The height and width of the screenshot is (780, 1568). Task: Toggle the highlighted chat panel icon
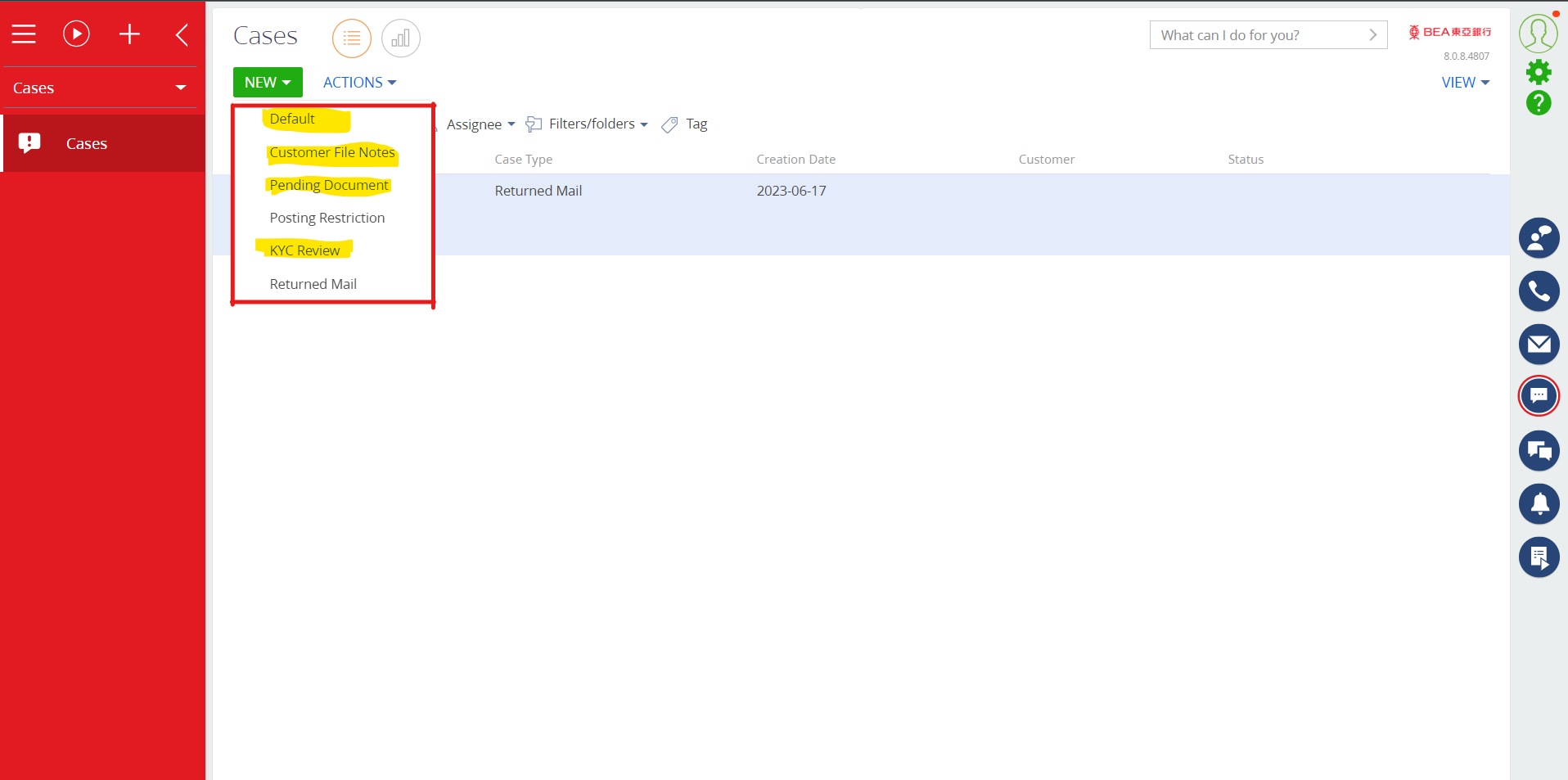coord(1539,395)
